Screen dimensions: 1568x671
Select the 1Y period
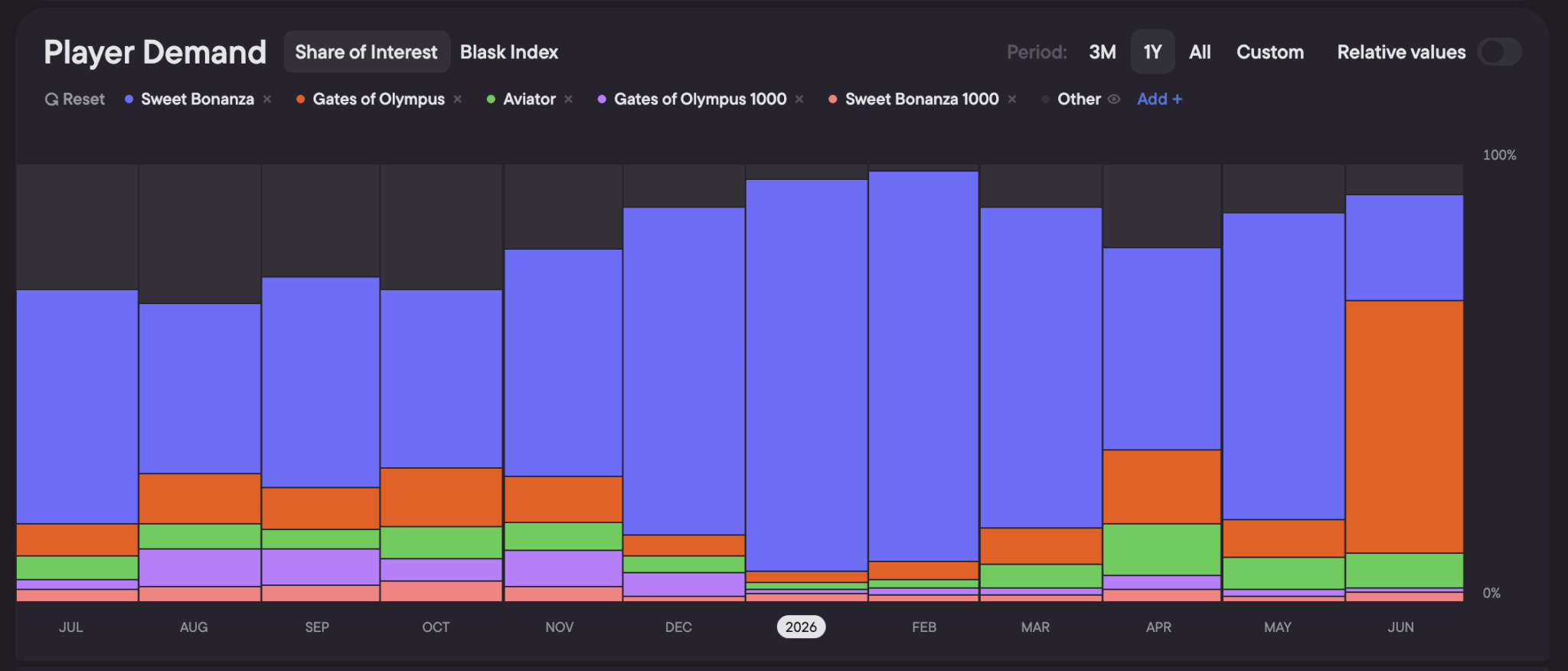(x=1152, y=52)
